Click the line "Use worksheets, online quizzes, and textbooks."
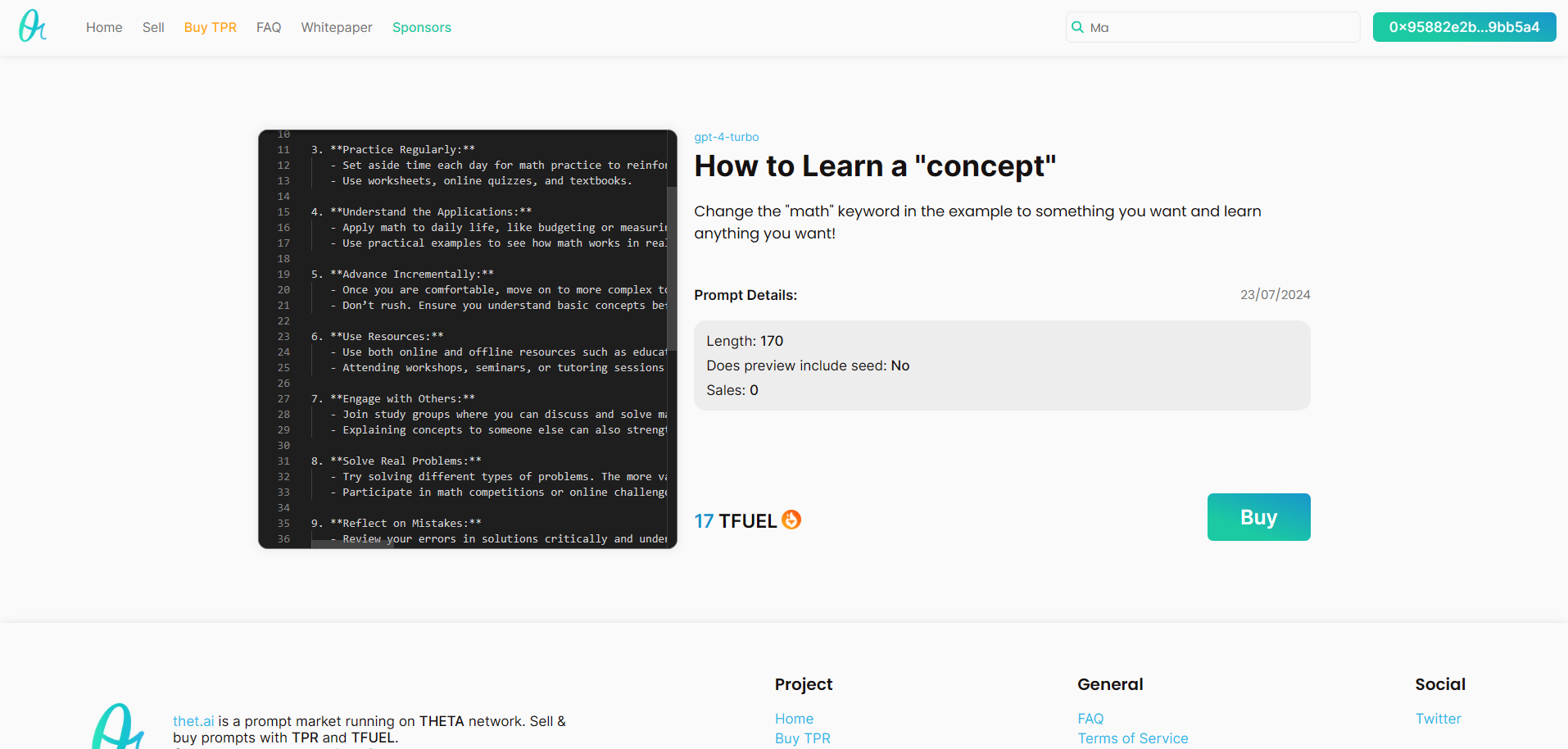This screenshot has width=1568, height=749. [482, 180]
